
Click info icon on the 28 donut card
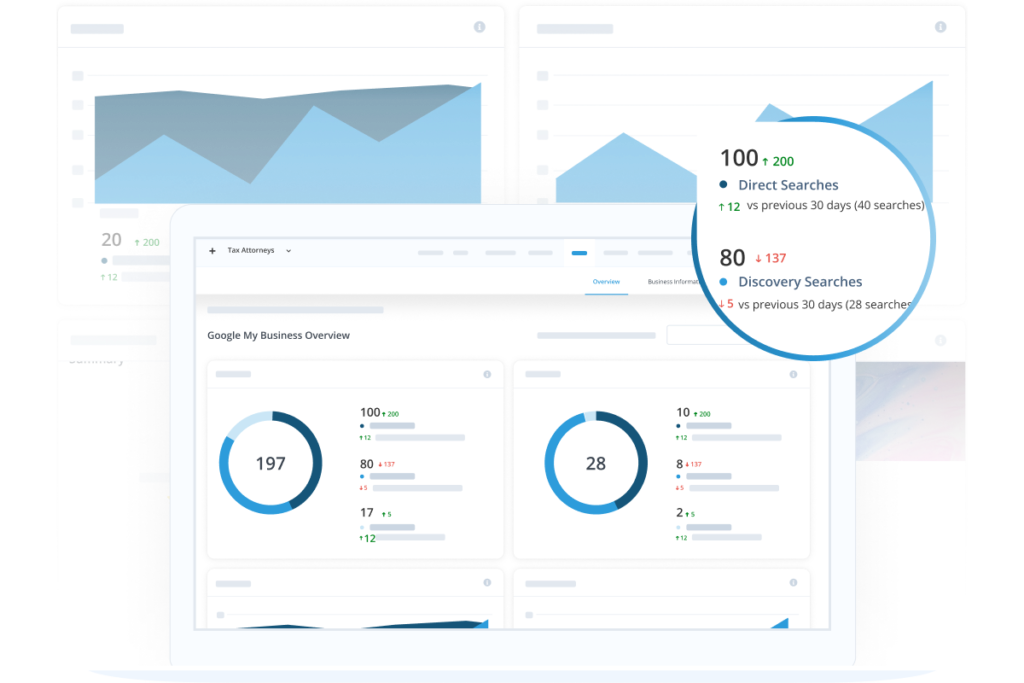point(793,374)
